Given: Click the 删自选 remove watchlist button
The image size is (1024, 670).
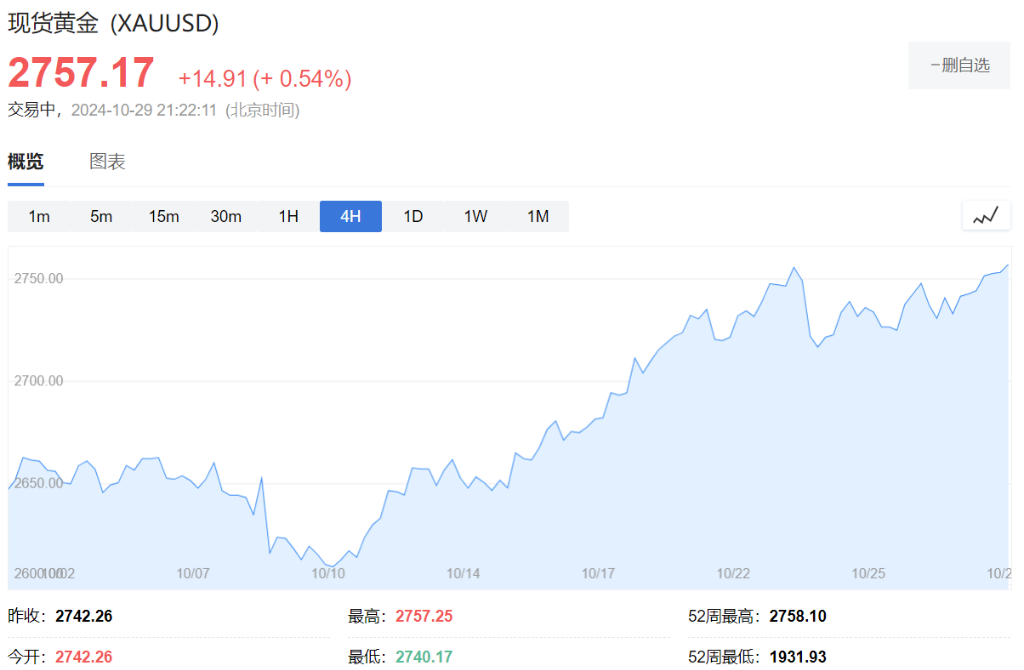Looking at the screenshot, I should coord(959,65).
